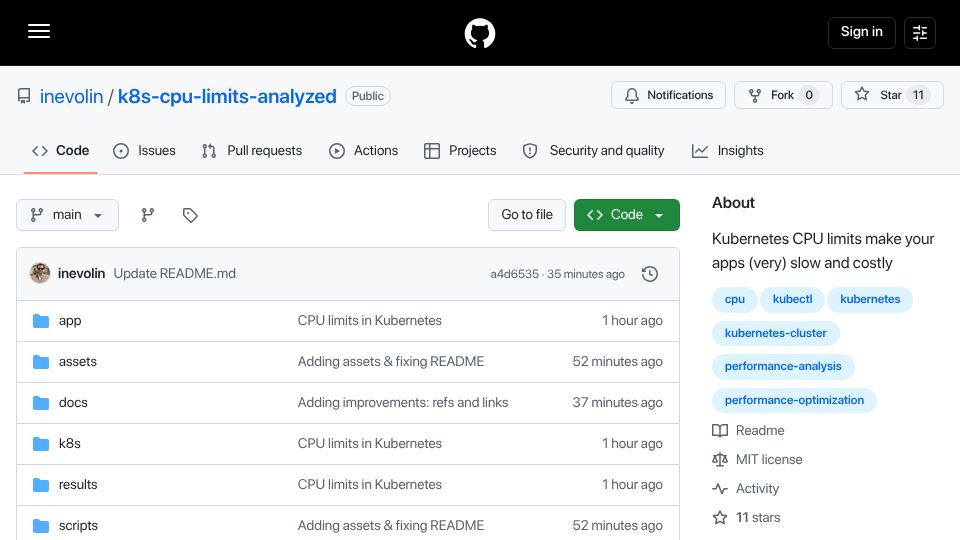The height and width of the screenshot is (540, 960).
Task: Fork this repository
Action: (x=783, y=95)
